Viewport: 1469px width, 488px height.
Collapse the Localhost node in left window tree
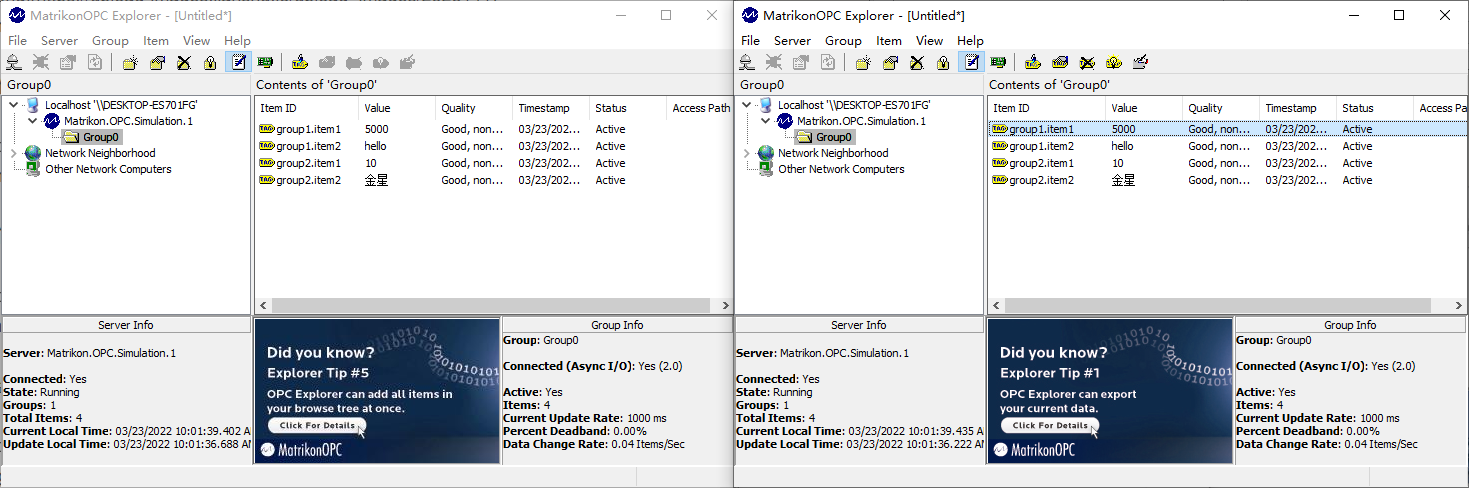point(13,105)
